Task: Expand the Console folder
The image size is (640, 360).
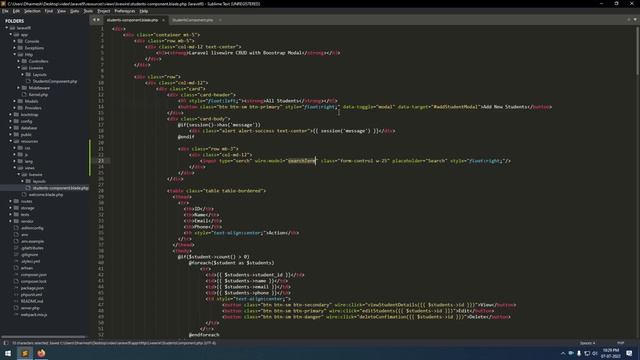Action: click(x=15, y=41)
